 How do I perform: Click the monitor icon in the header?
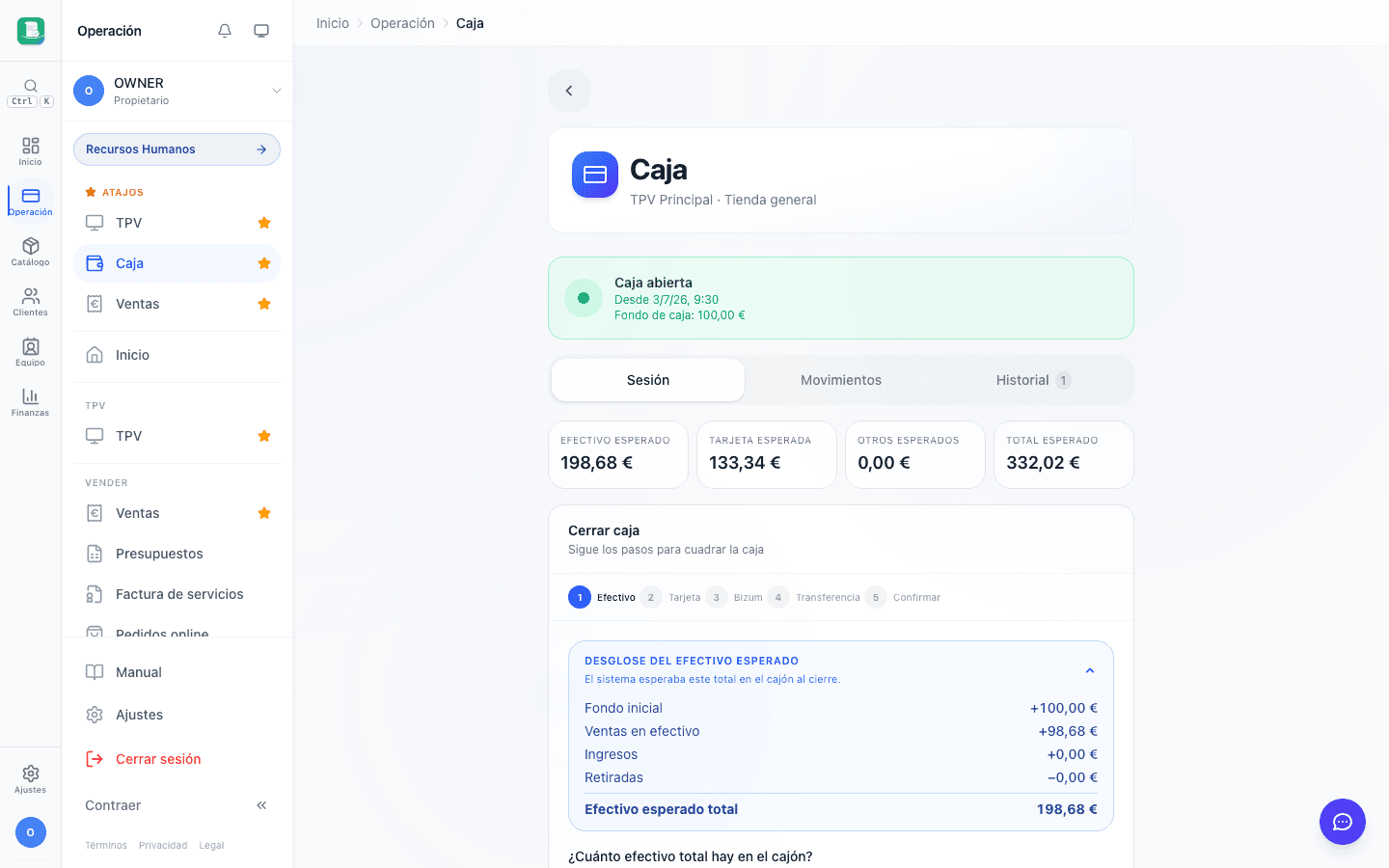(x=261, y=31)
